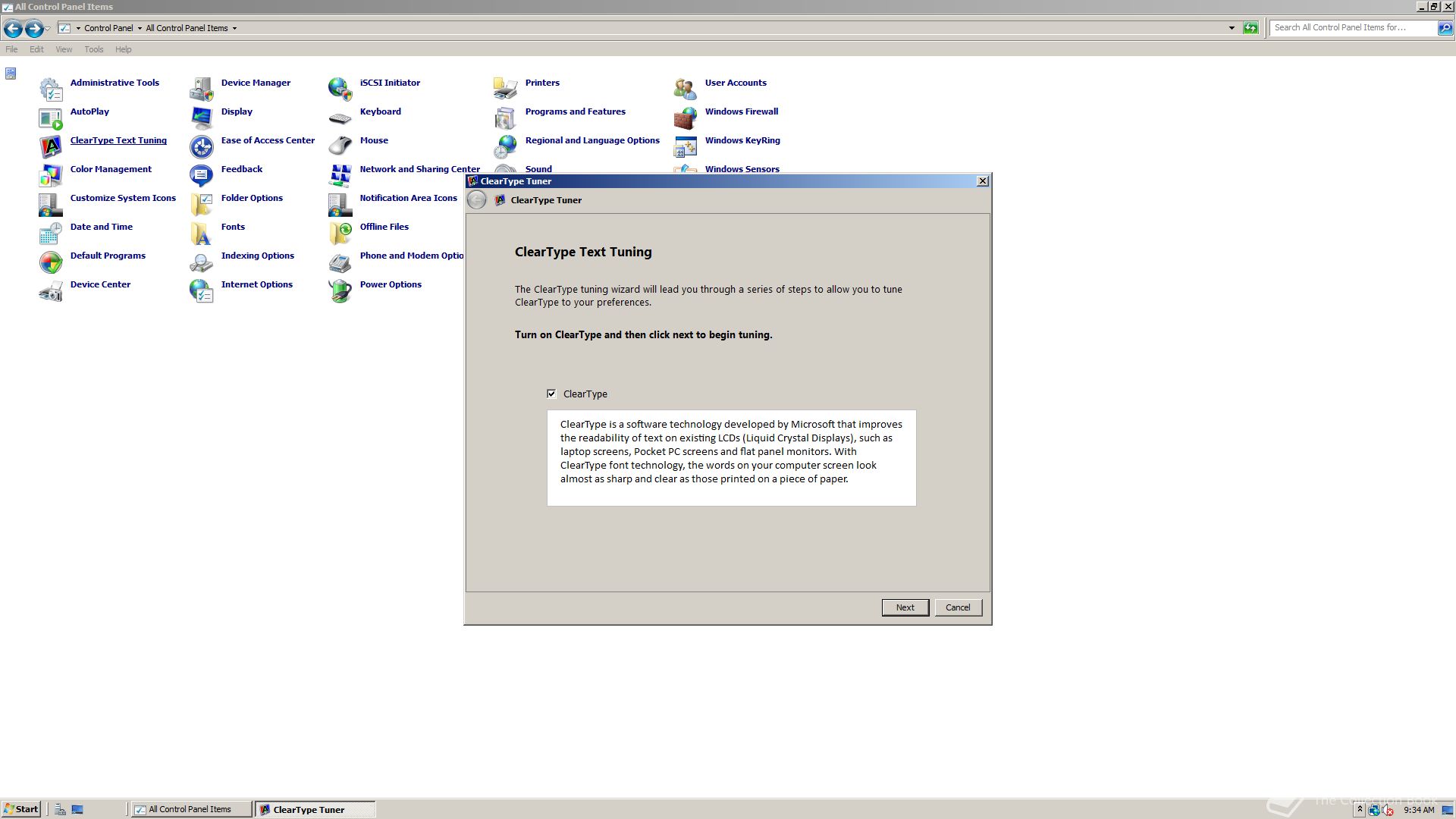Click the Windows Sensors link

[x=742, y=169]
